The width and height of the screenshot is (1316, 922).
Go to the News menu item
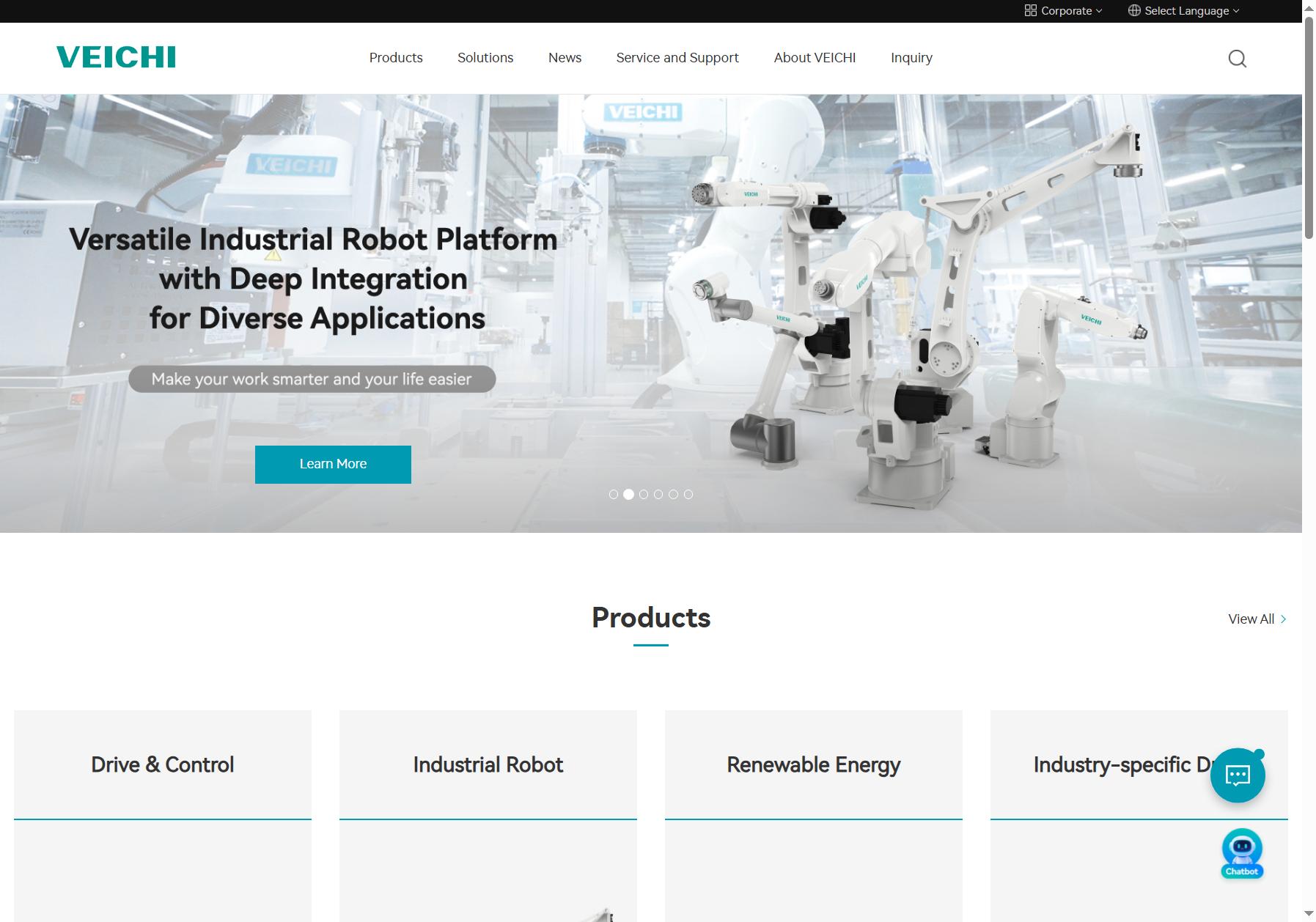(565, 58)
